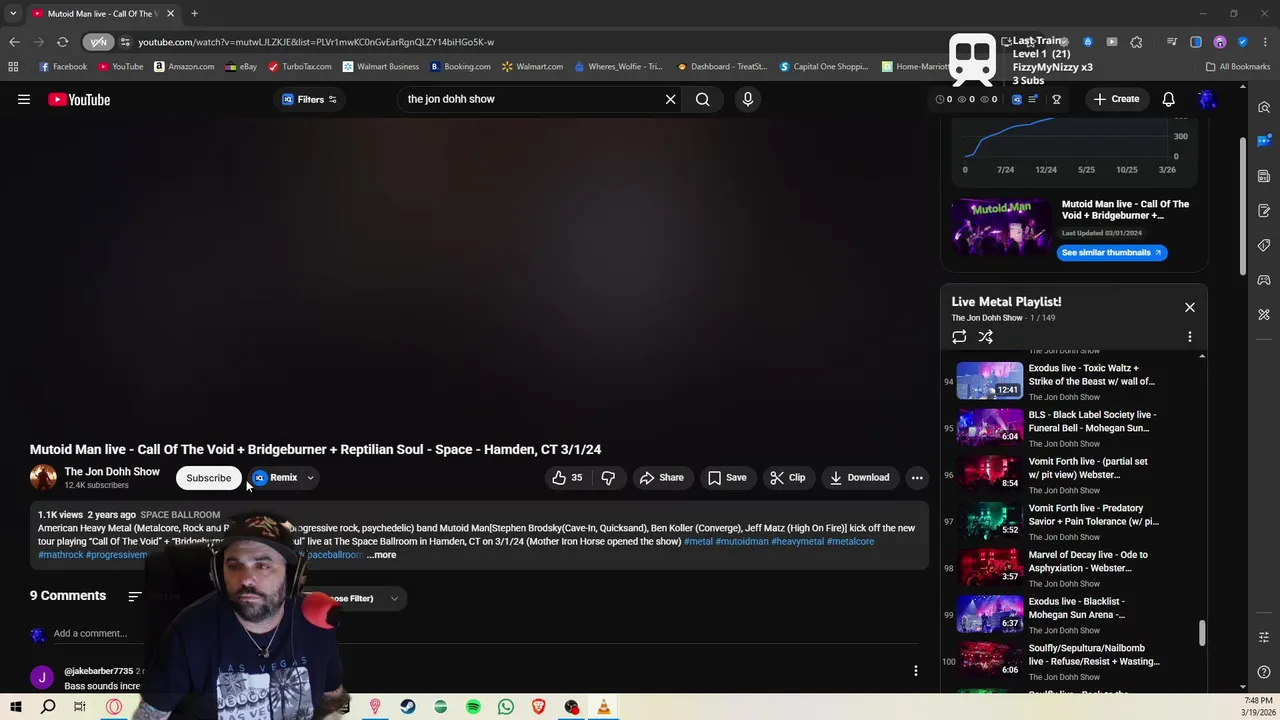Save the video to a playlist
This screenshot has width=1280, height=720.
click(x=727, y=477)
